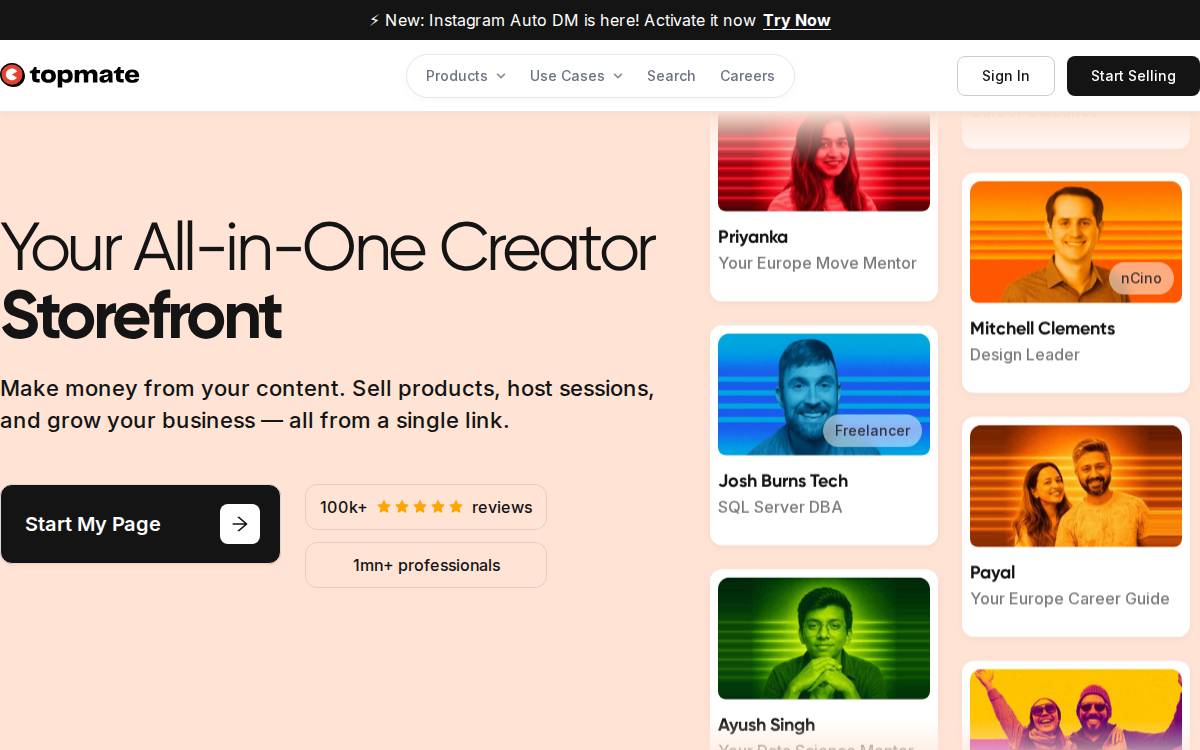Screen dimensions: 1200x750
Task: Click the Instagram Auto DM announcement text
Action: 570,20
